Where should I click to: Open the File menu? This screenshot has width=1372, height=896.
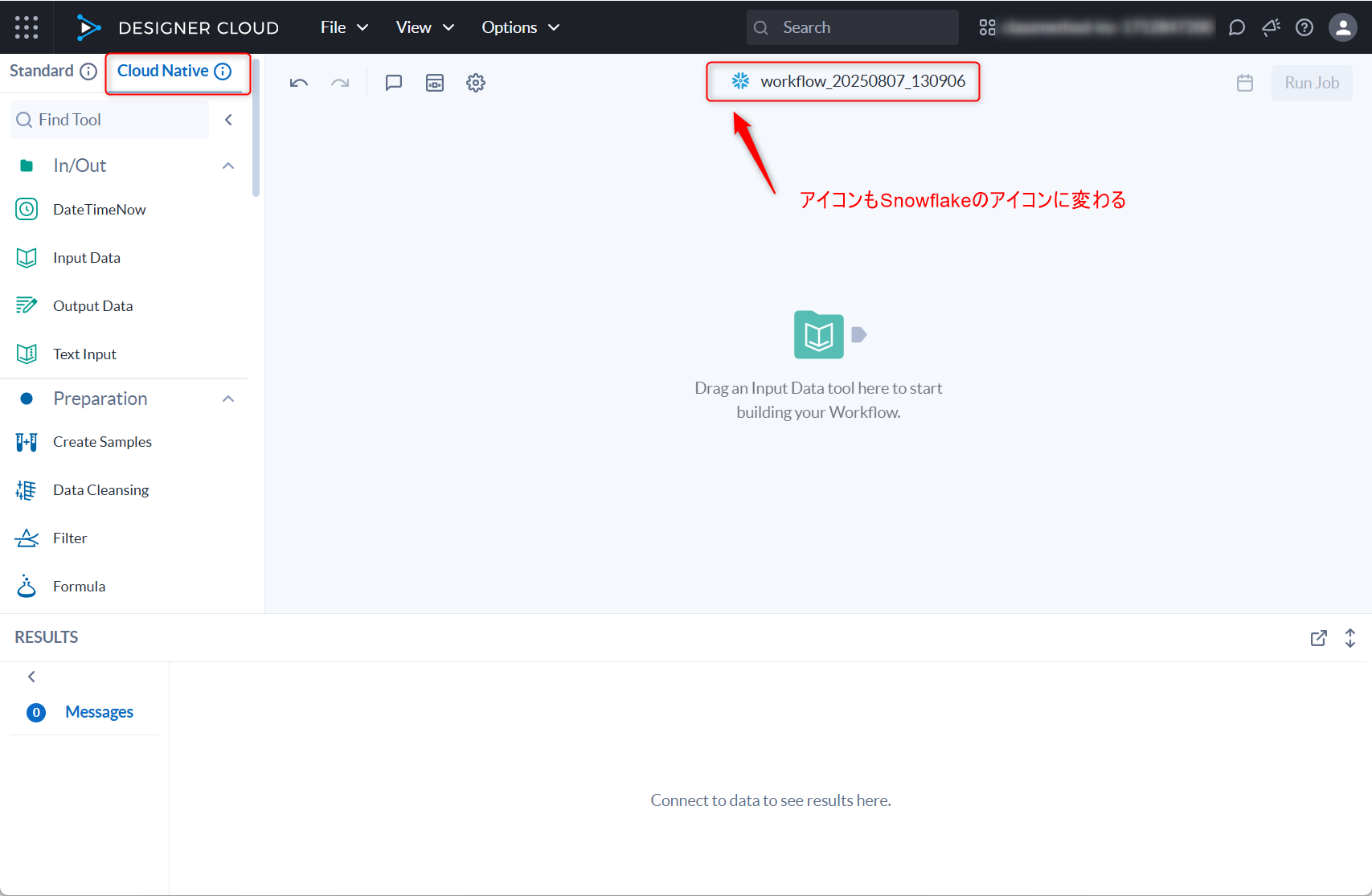344,27
